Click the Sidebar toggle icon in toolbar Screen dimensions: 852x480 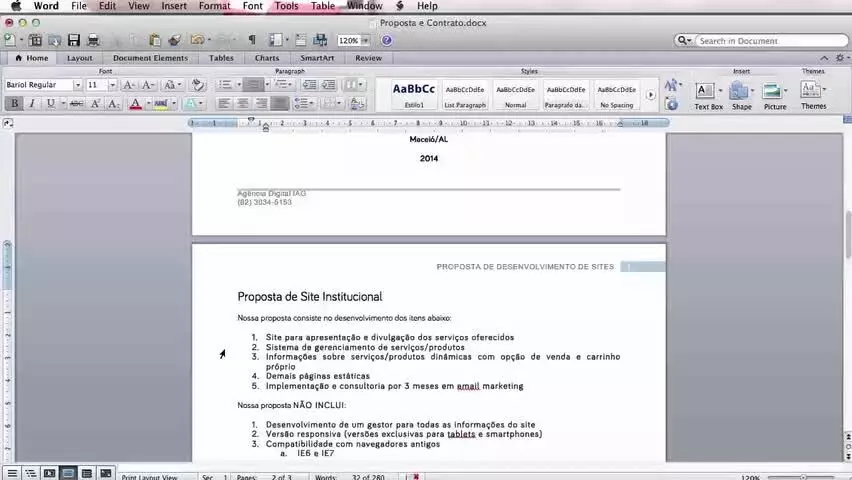coord(275,40)
